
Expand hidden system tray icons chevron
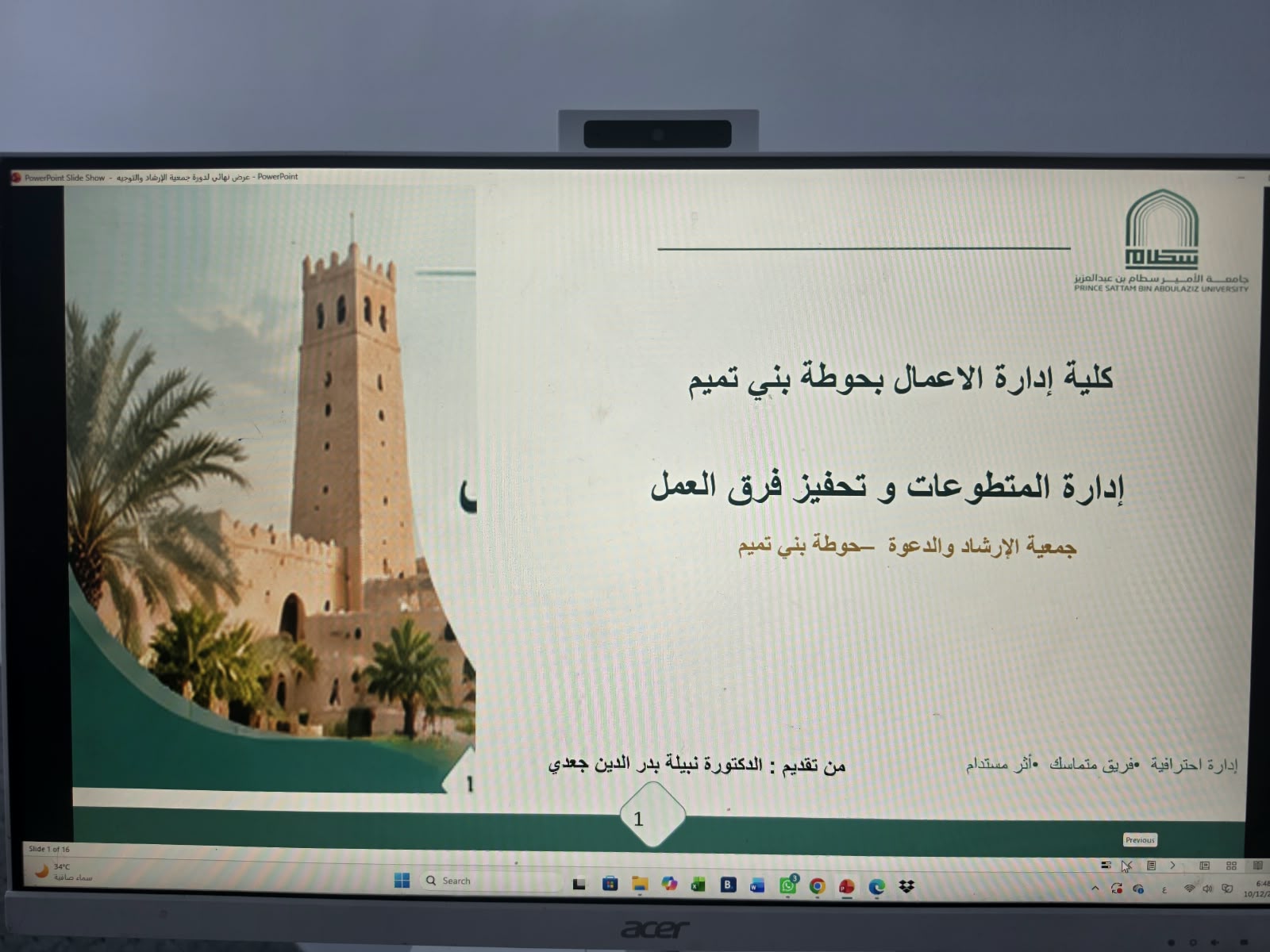click(x=1095, y=889)
